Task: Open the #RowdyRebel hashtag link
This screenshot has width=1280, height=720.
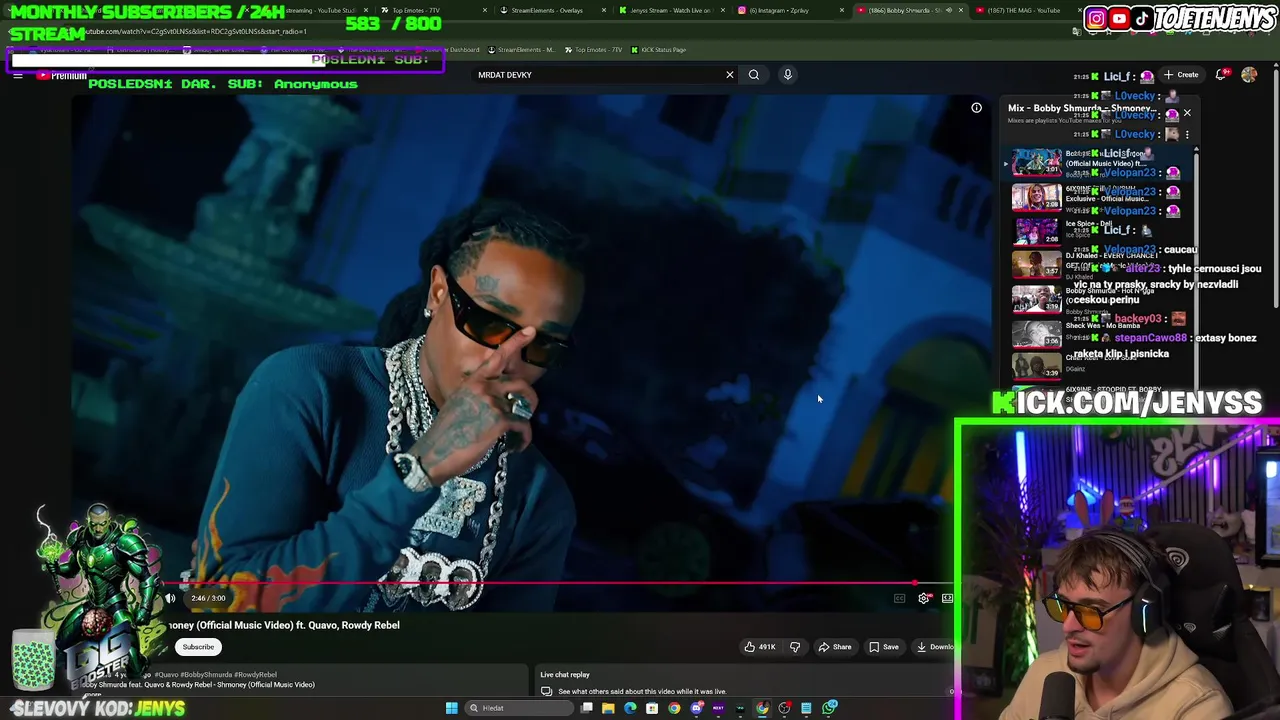Action: [255, 675]
